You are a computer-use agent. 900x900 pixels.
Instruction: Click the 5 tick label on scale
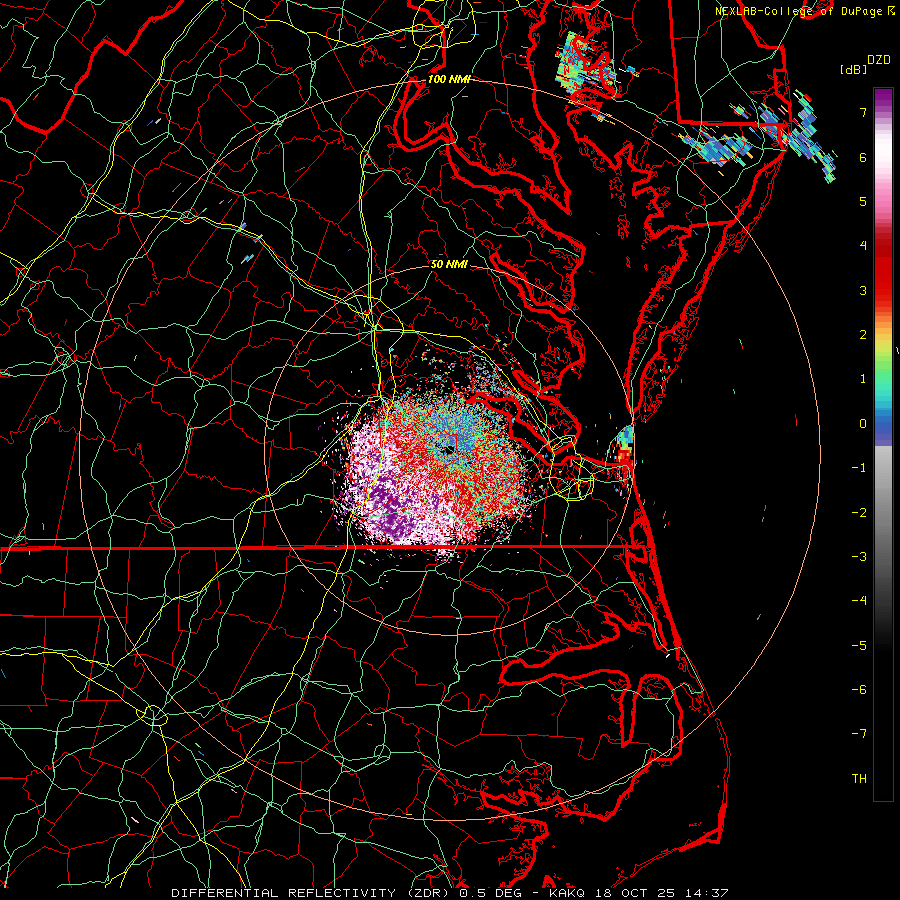(x=863, y=201)
